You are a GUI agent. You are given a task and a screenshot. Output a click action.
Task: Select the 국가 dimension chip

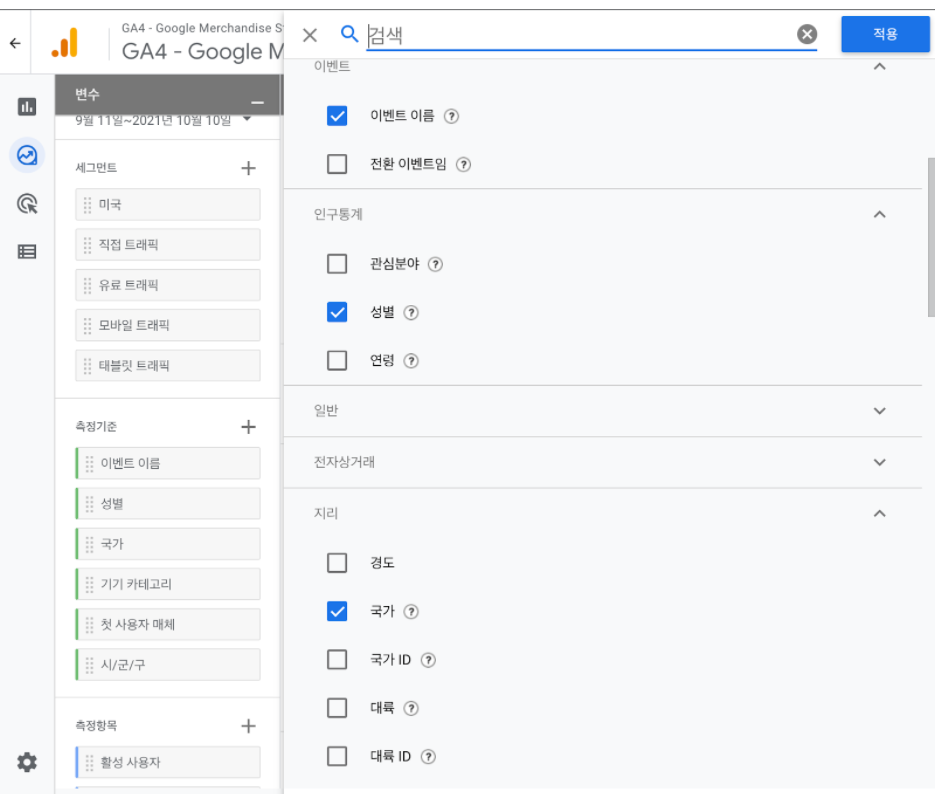point(168,544)
